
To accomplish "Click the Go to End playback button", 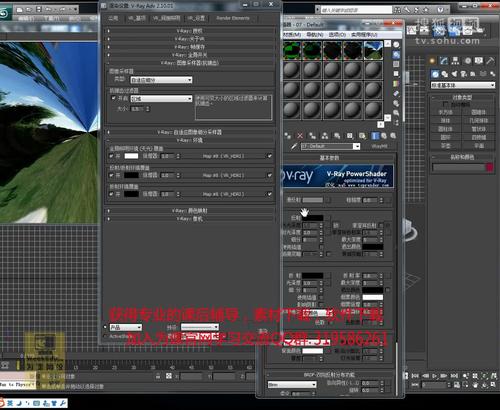I will click(x=454, y=376).
